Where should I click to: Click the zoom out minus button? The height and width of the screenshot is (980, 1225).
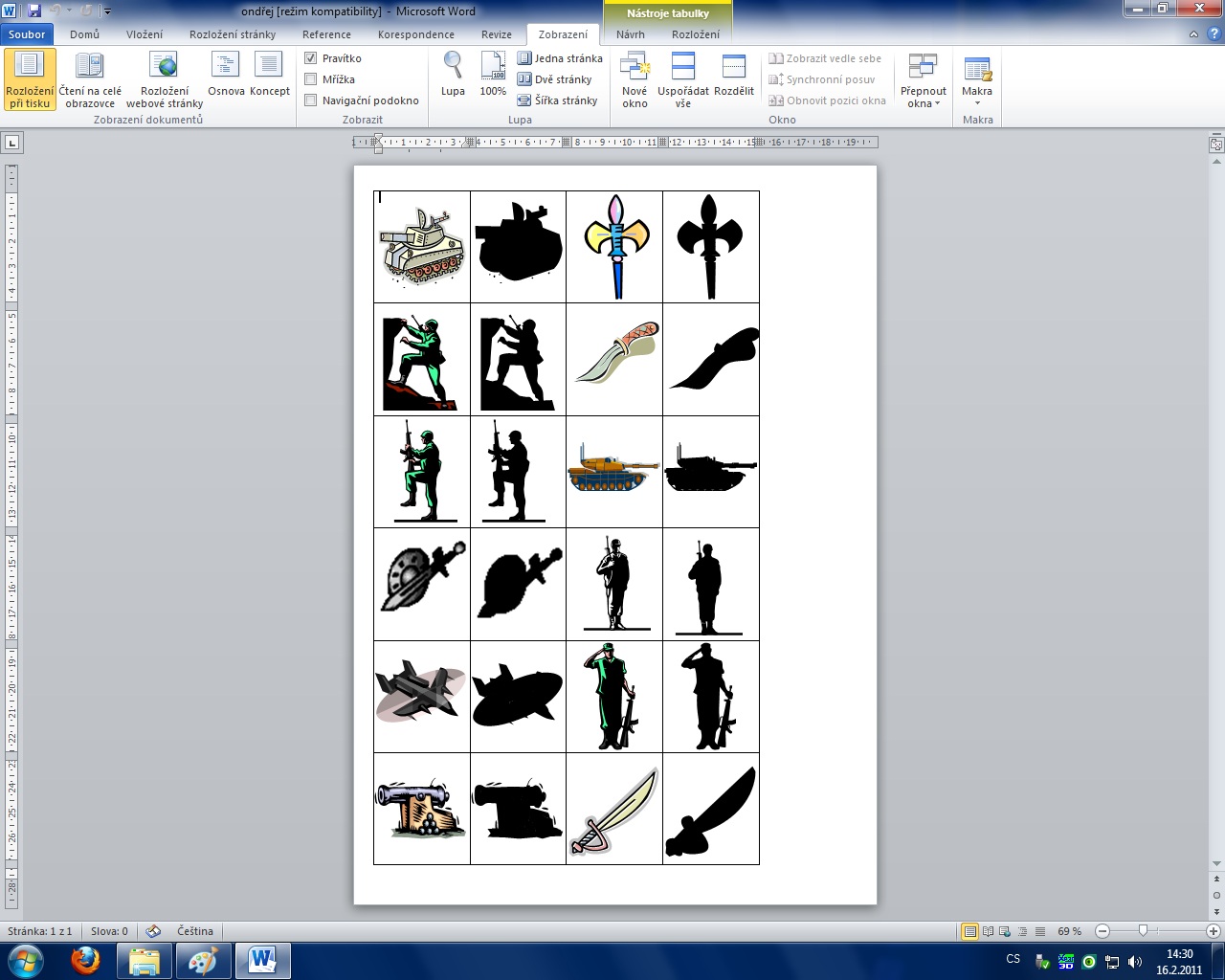[x=1102, y=931]
